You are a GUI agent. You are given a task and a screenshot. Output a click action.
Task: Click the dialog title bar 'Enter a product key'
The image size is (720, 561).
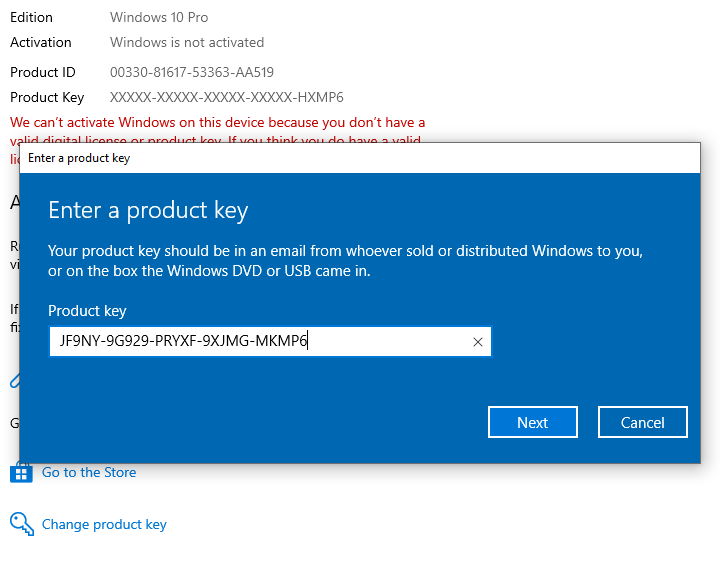pos(300,158)
